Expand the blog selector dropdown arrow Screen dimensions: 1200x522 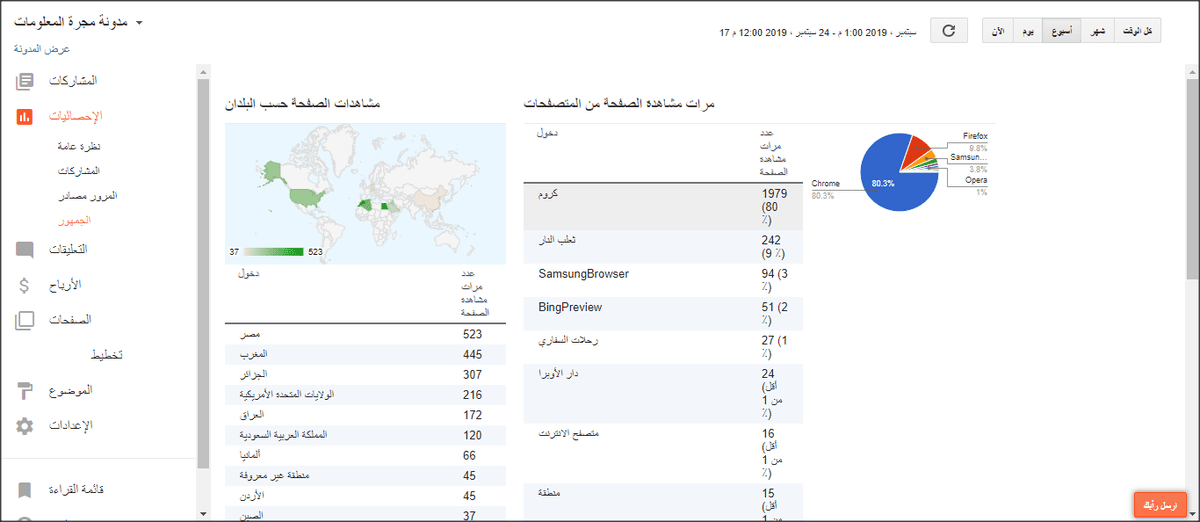(x=139, y=22)
